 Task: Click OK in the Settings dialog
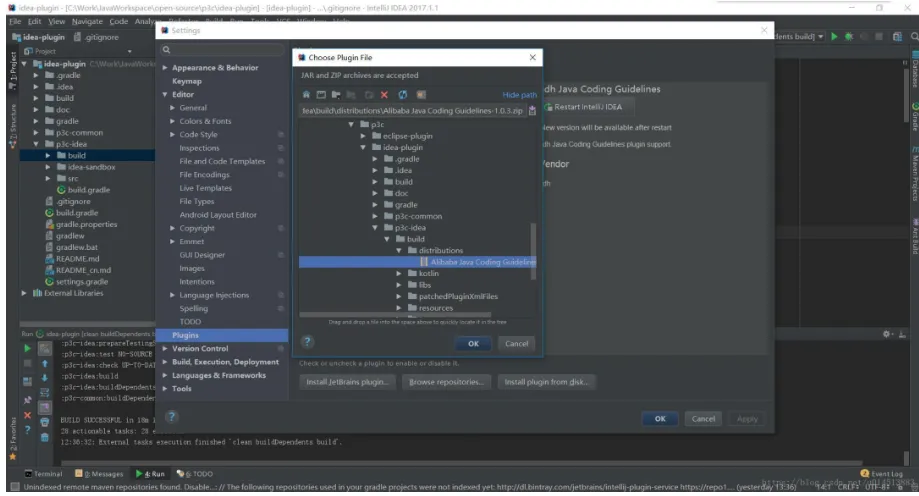point(660,419)
